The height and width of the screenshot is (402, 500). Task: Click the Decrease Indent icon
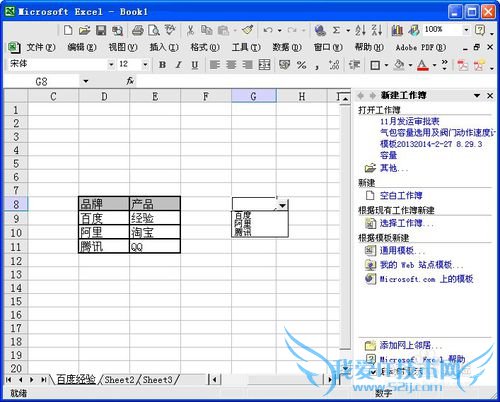coord(354,65)
